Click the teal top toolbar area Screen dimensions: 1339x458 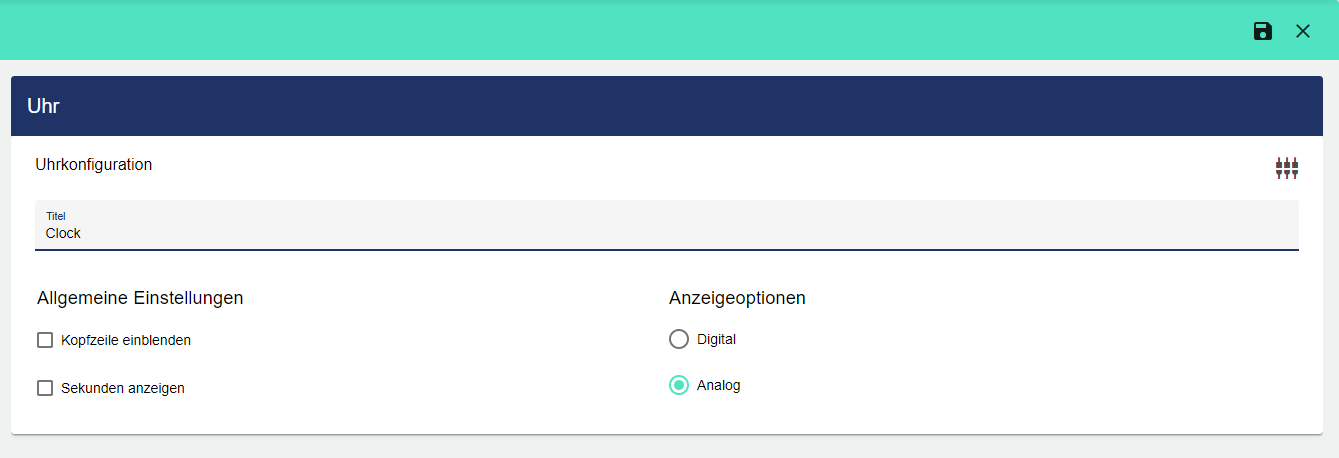600,31
